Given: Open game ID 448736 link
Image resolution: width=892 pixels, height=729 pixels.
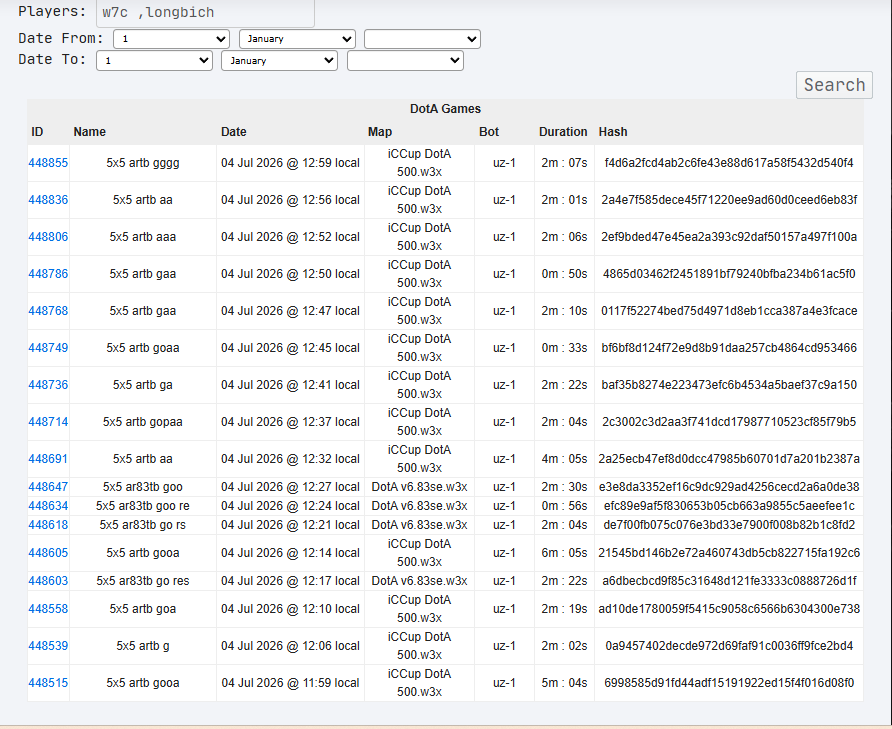Looking at the screenshot, I should point(48,385).
